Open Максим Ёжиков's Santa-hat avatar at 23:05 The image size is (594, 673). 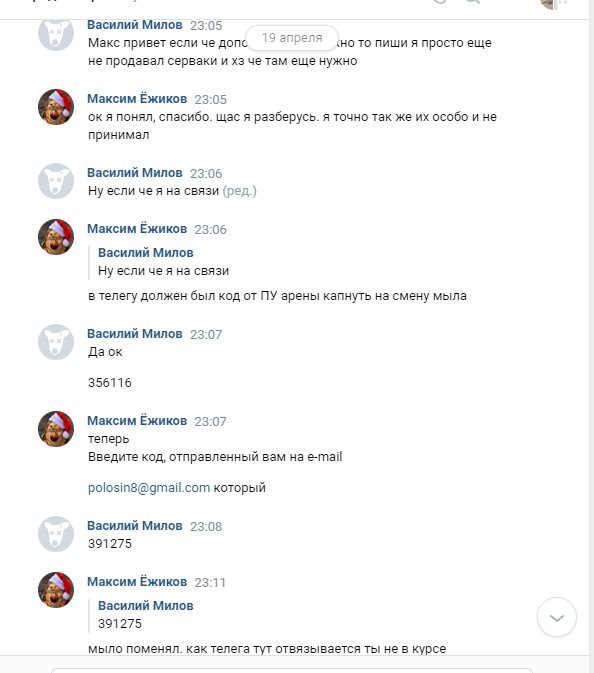[x=56, y=107]
